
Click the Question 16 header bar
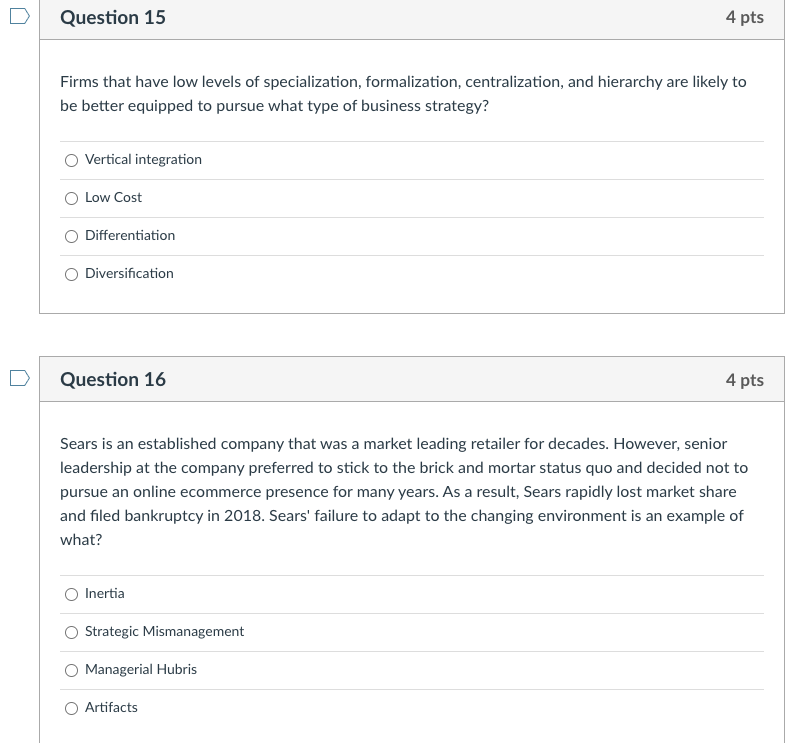[412, 379]
